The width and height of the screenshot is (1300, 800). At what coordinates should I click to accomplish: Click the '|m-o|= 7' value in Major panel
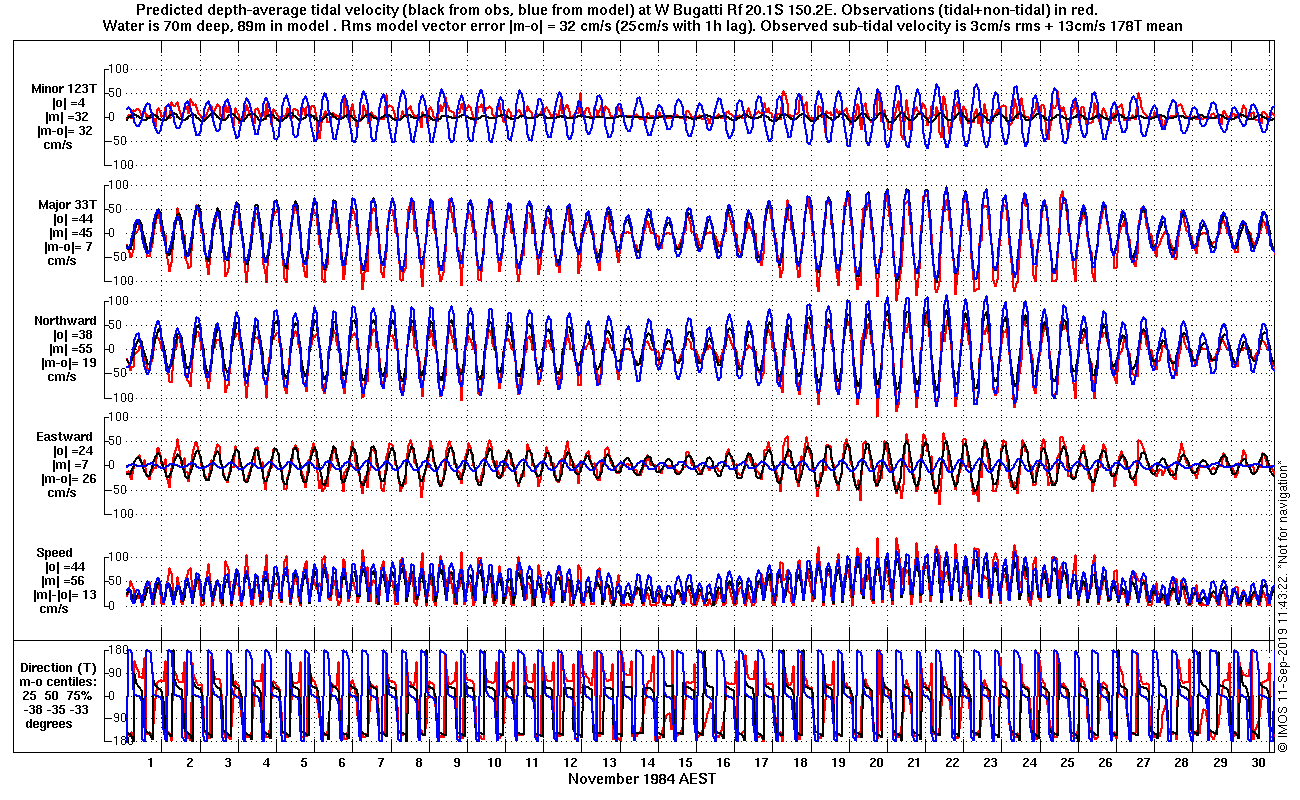68,246
